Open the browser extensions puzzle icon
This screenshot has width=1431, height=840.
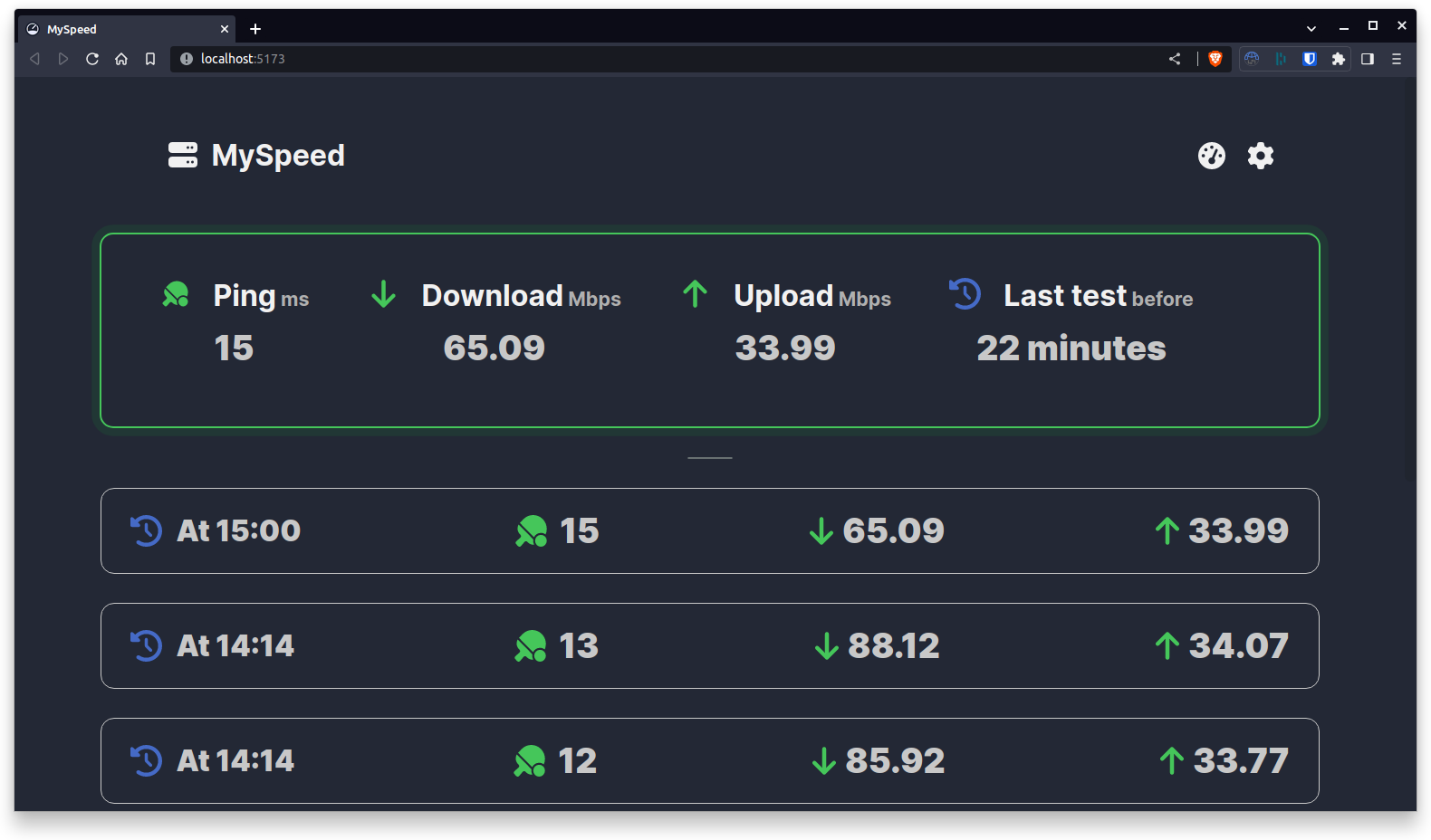point(1338,59)
